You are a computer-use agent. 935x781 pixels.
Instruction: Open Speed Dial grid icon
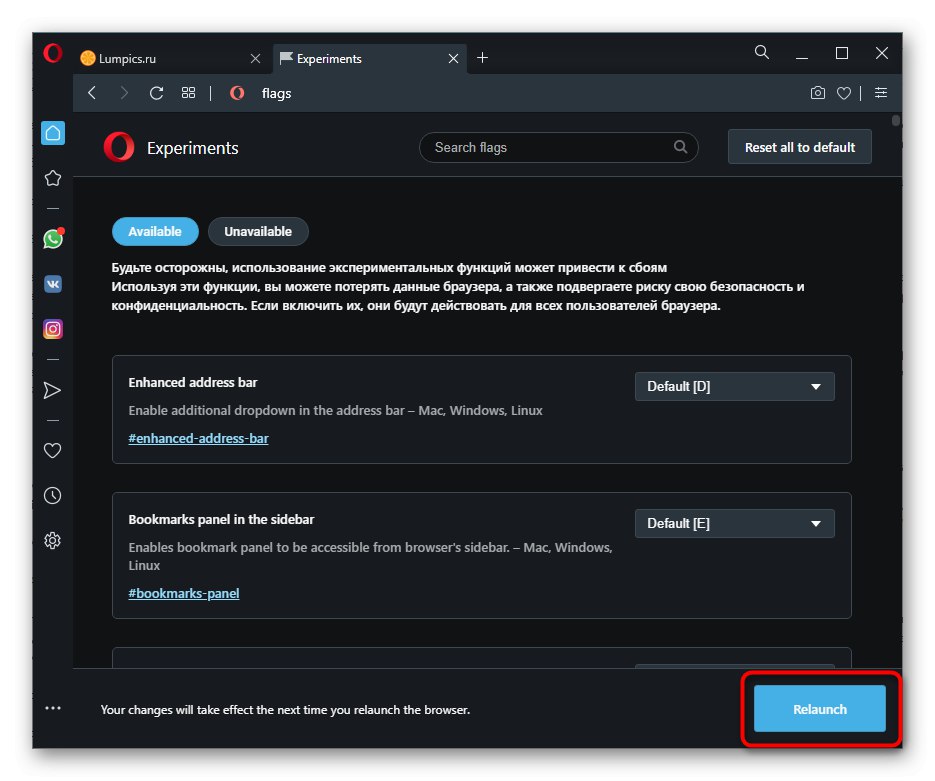tap(188, 93)
